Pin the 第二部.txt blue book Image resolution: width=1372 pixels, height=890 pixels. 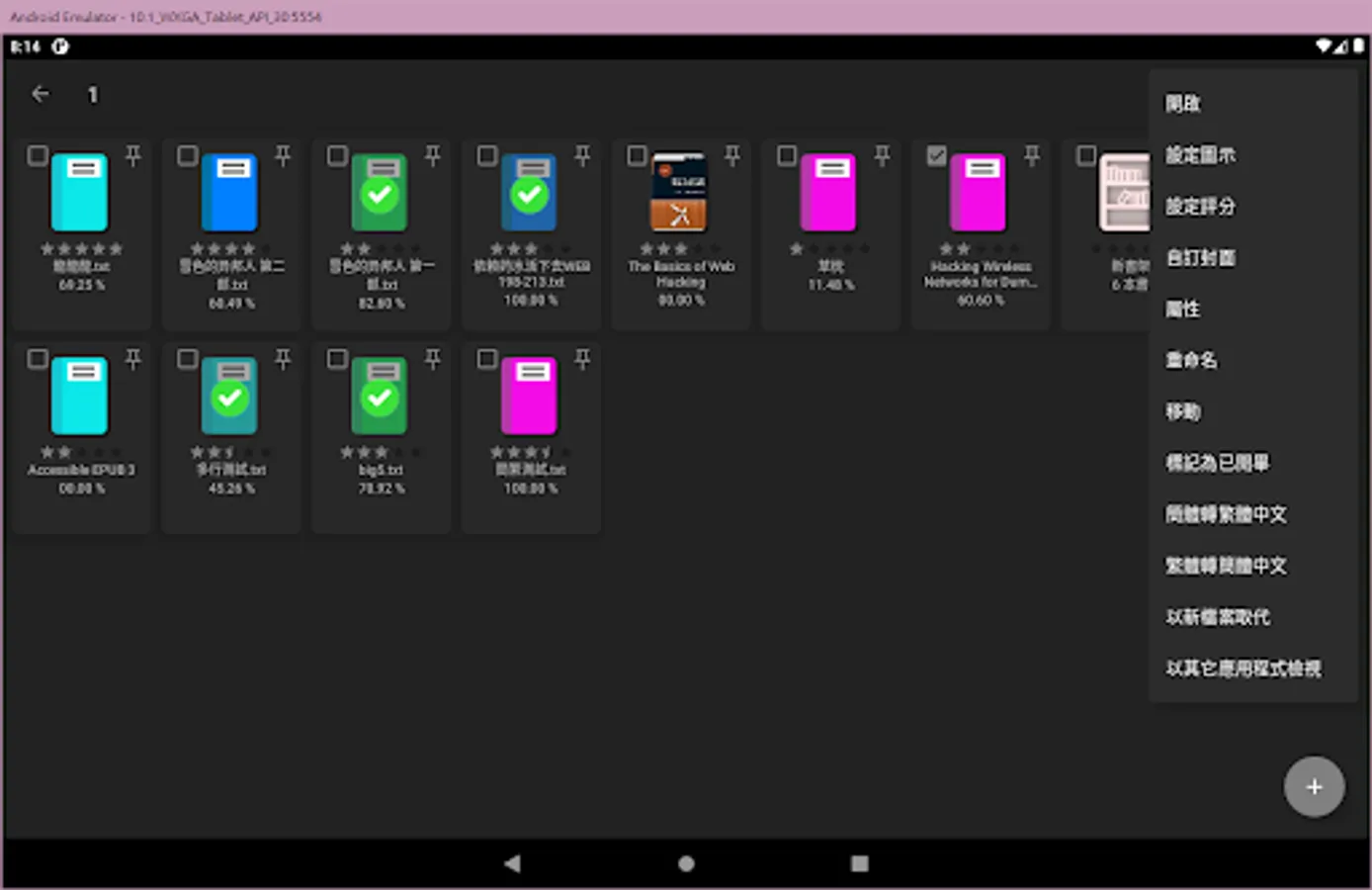(283, 155)
